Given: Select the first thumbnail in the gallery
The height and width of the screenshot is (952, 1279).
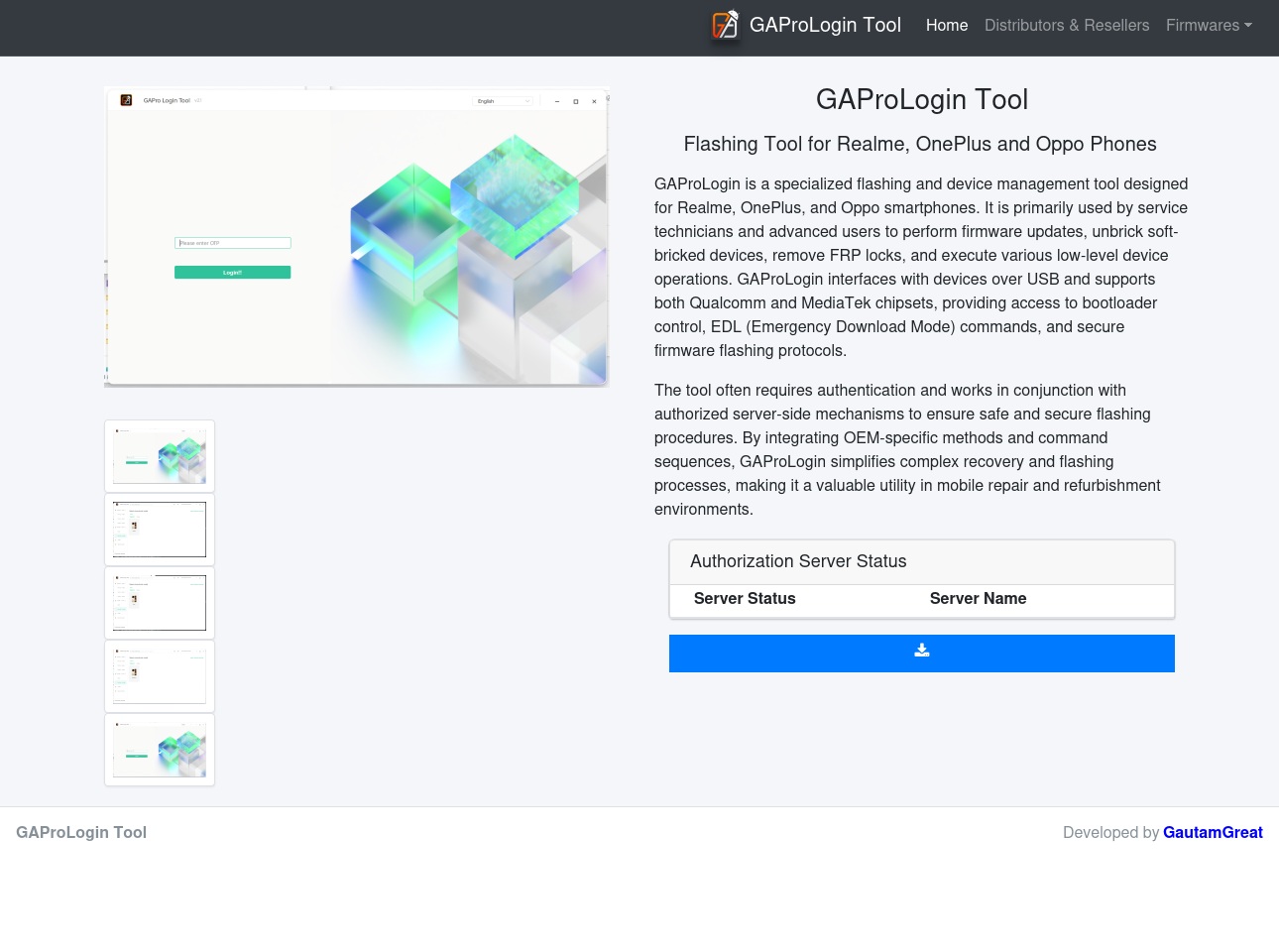Looking at the screenshot, I should [x=160, y=456].
